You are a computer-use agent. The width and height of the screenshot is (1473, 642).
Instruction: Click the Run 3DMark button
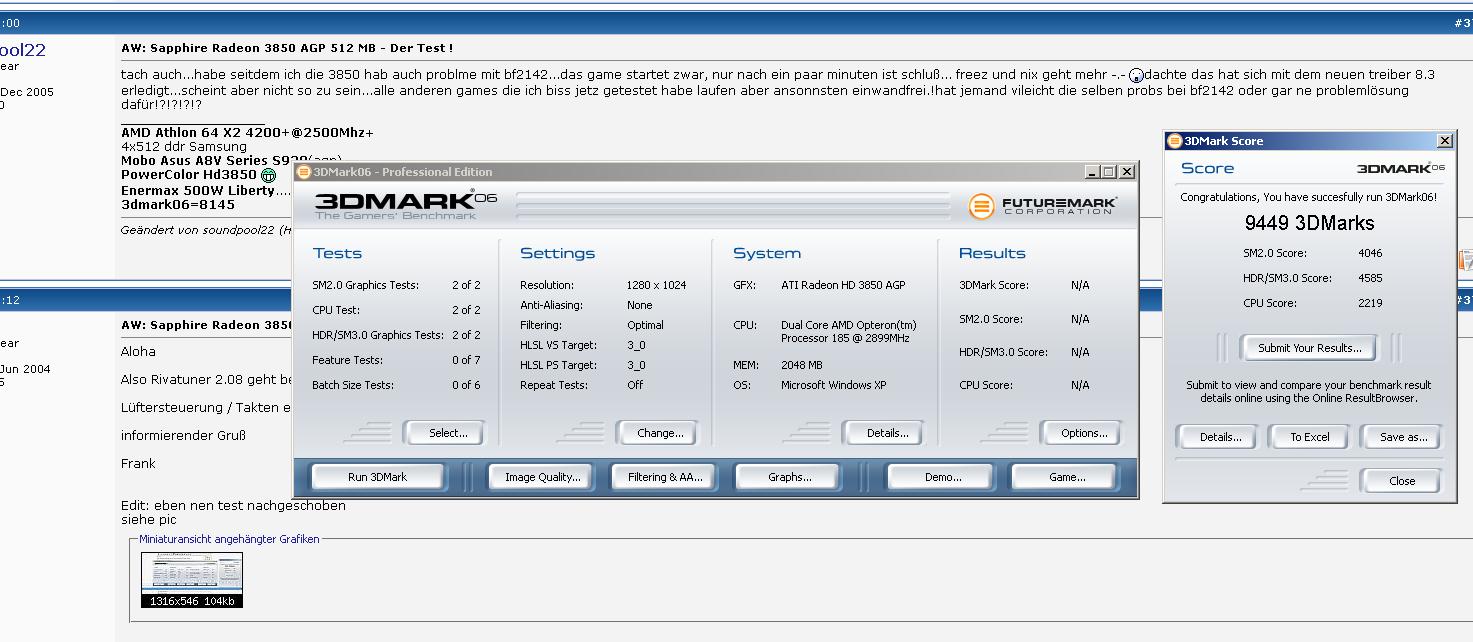pyautogui.click(x=377, y=477)
